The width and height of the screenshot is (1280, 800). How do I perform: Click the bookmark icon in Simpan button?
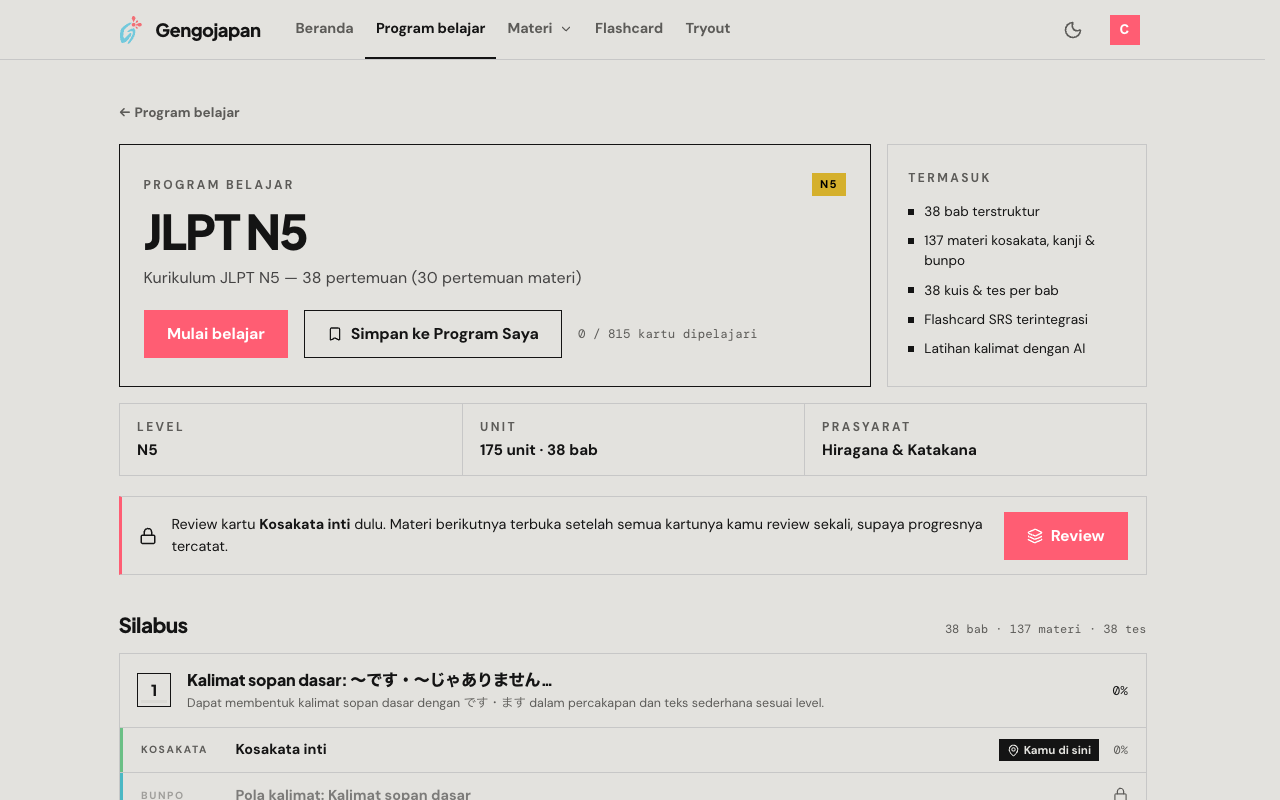point(335,334)
